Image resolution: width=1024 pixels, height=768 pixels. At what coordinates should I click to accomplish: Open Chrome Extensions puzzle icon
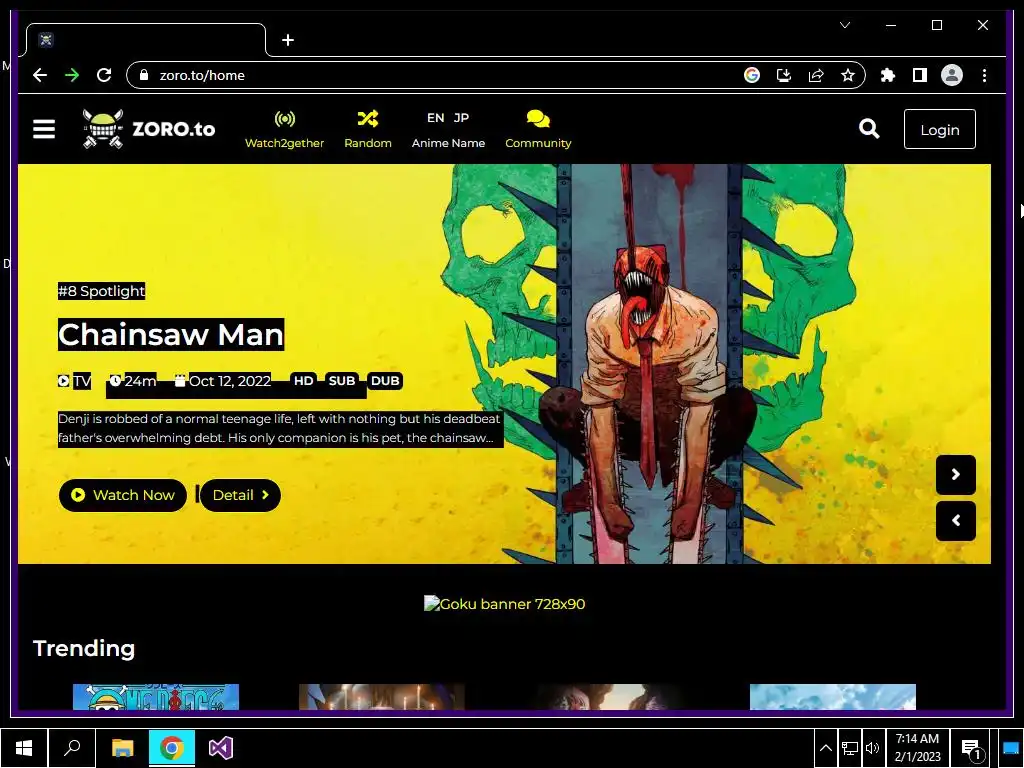point(888,75)
